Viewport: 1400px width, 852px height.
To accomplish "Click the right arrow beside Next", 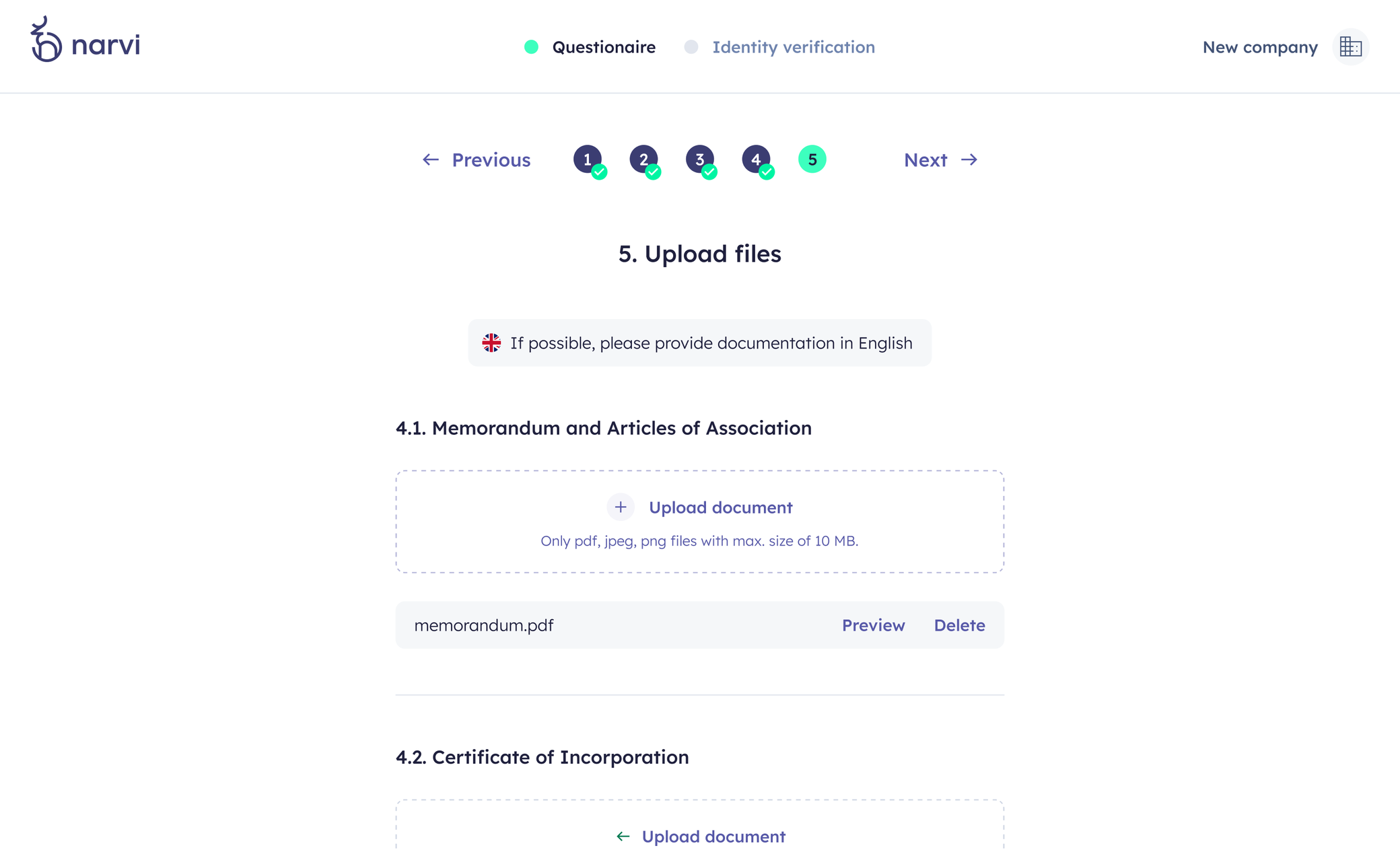I will point(969,160).
